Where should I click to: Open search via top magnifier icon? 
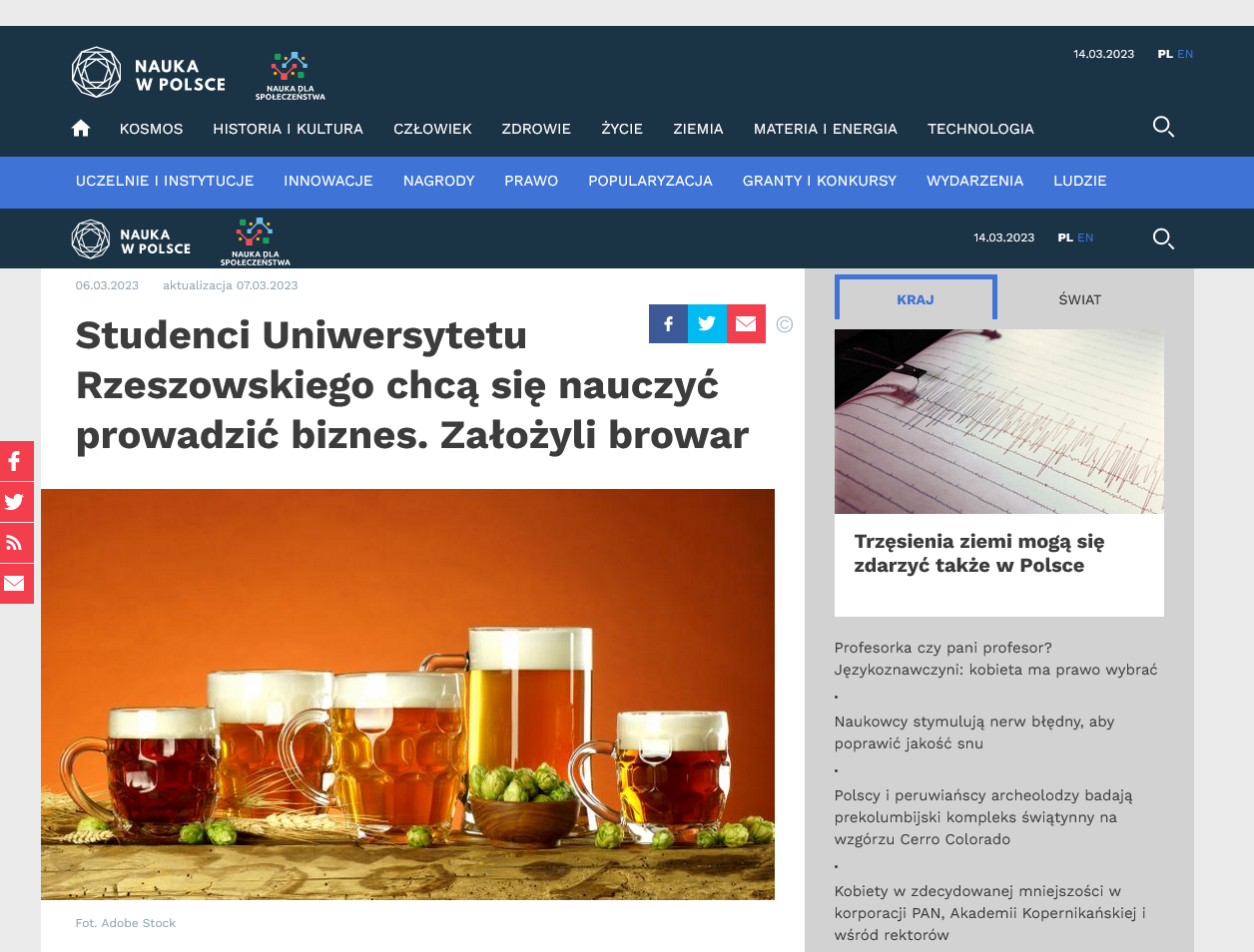(1163, 127)
